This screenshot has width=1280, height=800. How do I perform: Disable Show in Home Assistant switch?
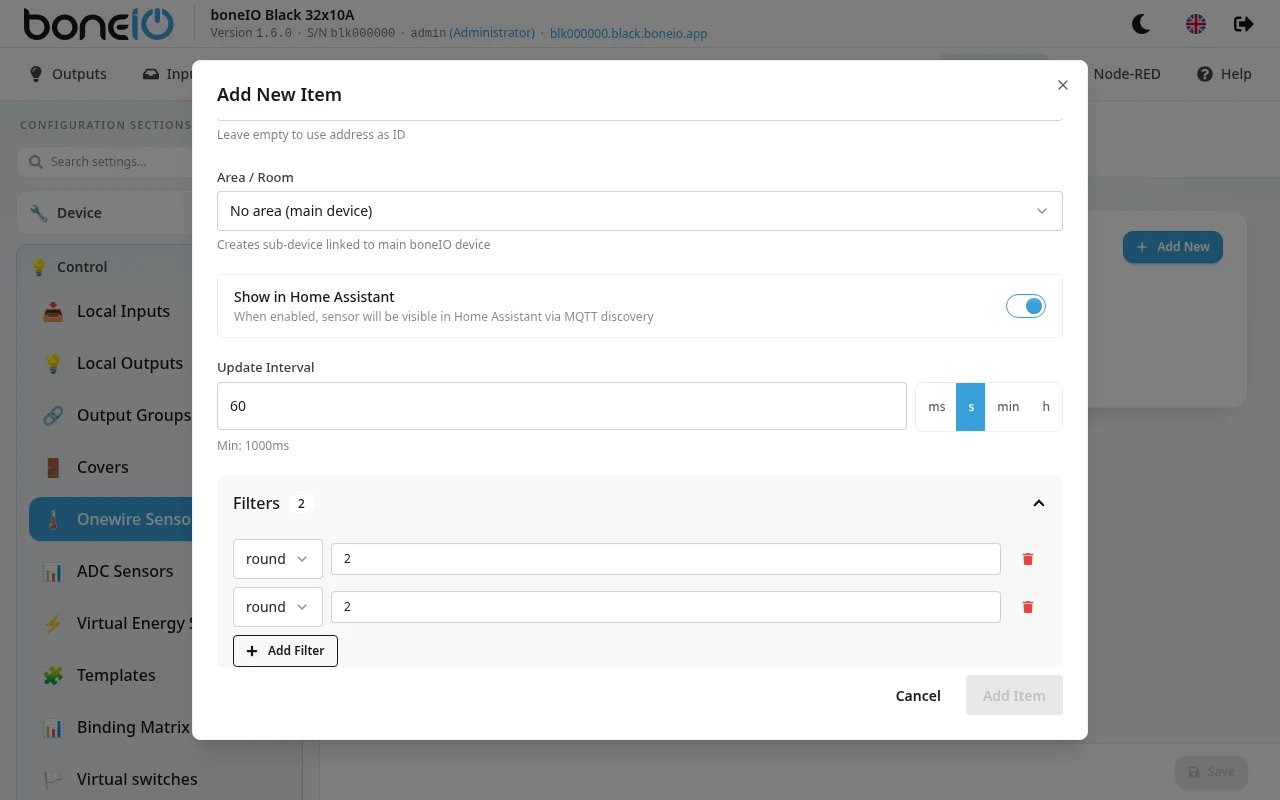pos(1026,306)
